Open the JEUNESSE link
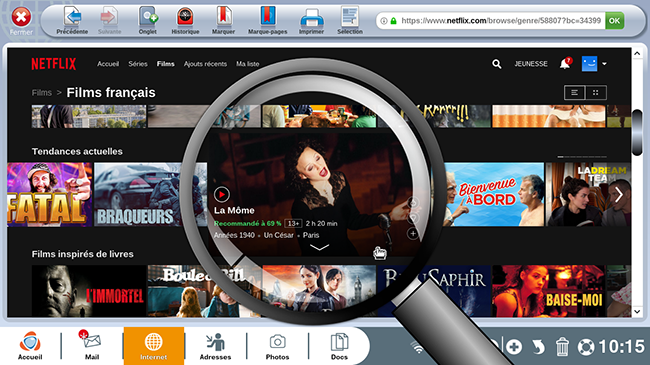The width and height of the screenshot is (650, 365). (531, 64)
